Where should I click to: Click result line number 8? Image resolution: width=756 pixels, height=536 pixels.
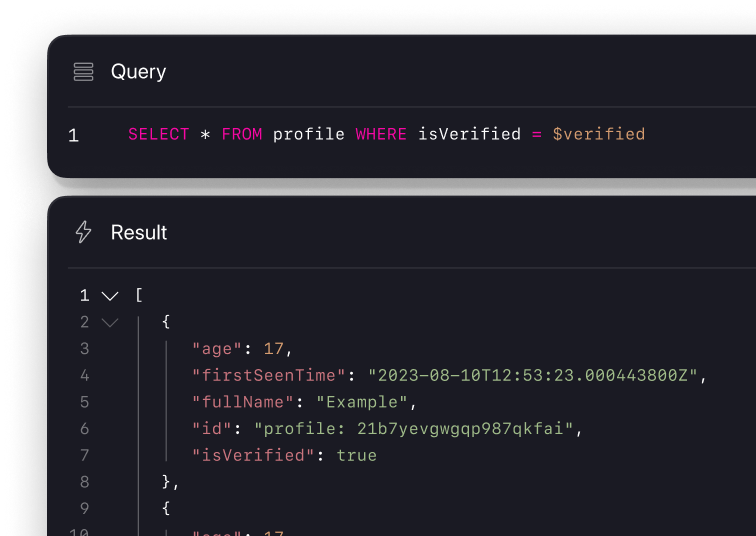[84, 482]
